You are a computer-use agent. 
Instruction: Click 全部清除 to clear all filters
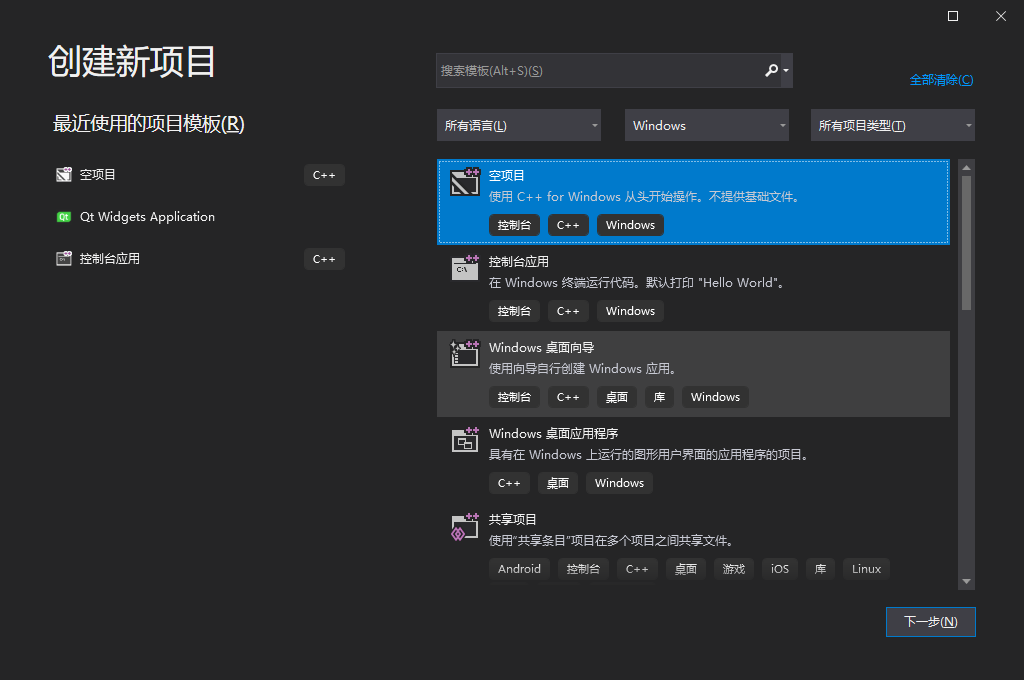tap(941, 80)
